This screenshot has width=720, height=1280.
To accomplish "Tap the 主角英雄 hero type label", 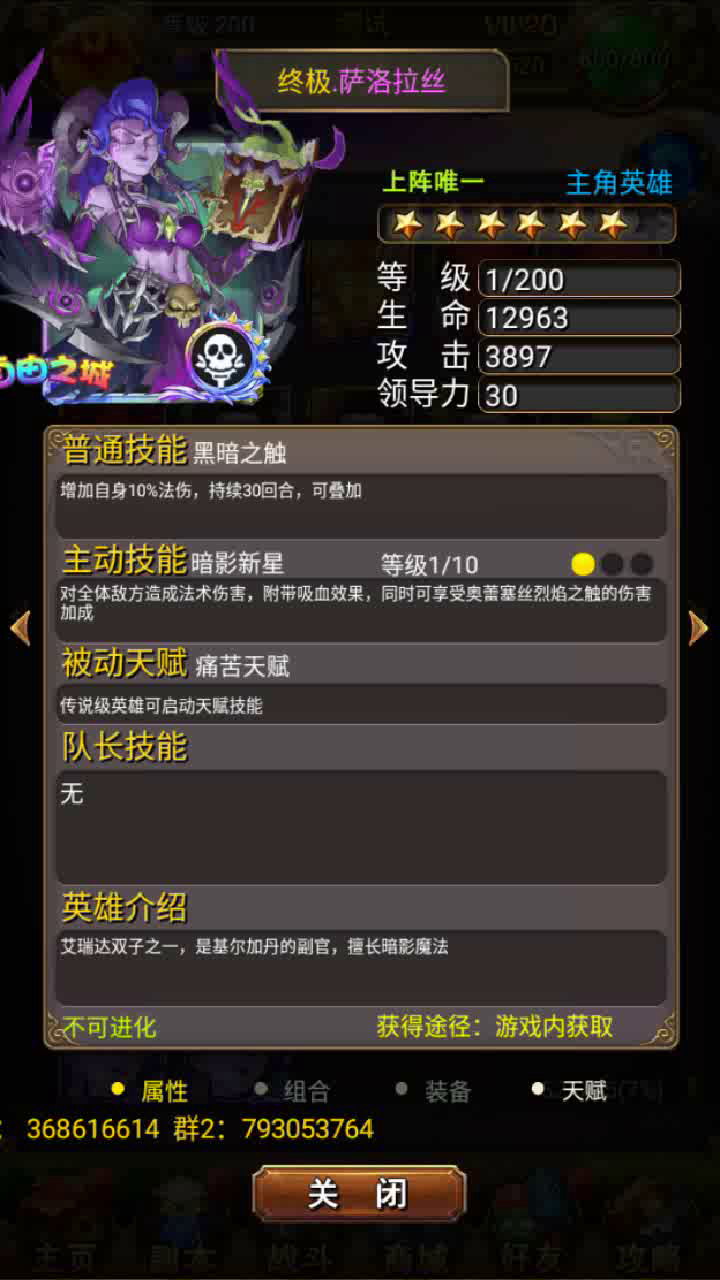I will pyautogui.click(x=619, y=183).
